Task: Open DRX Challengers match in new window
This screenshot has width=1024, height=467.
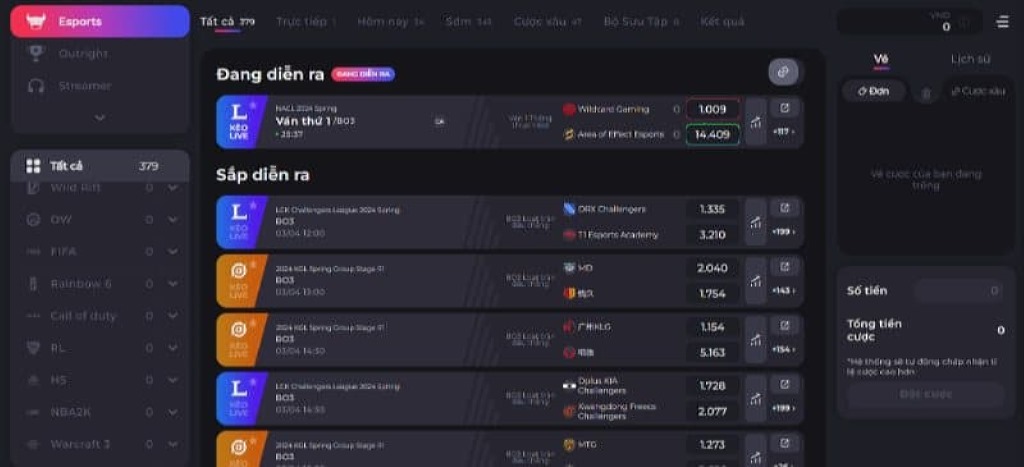Action: (x=784, y=207)
